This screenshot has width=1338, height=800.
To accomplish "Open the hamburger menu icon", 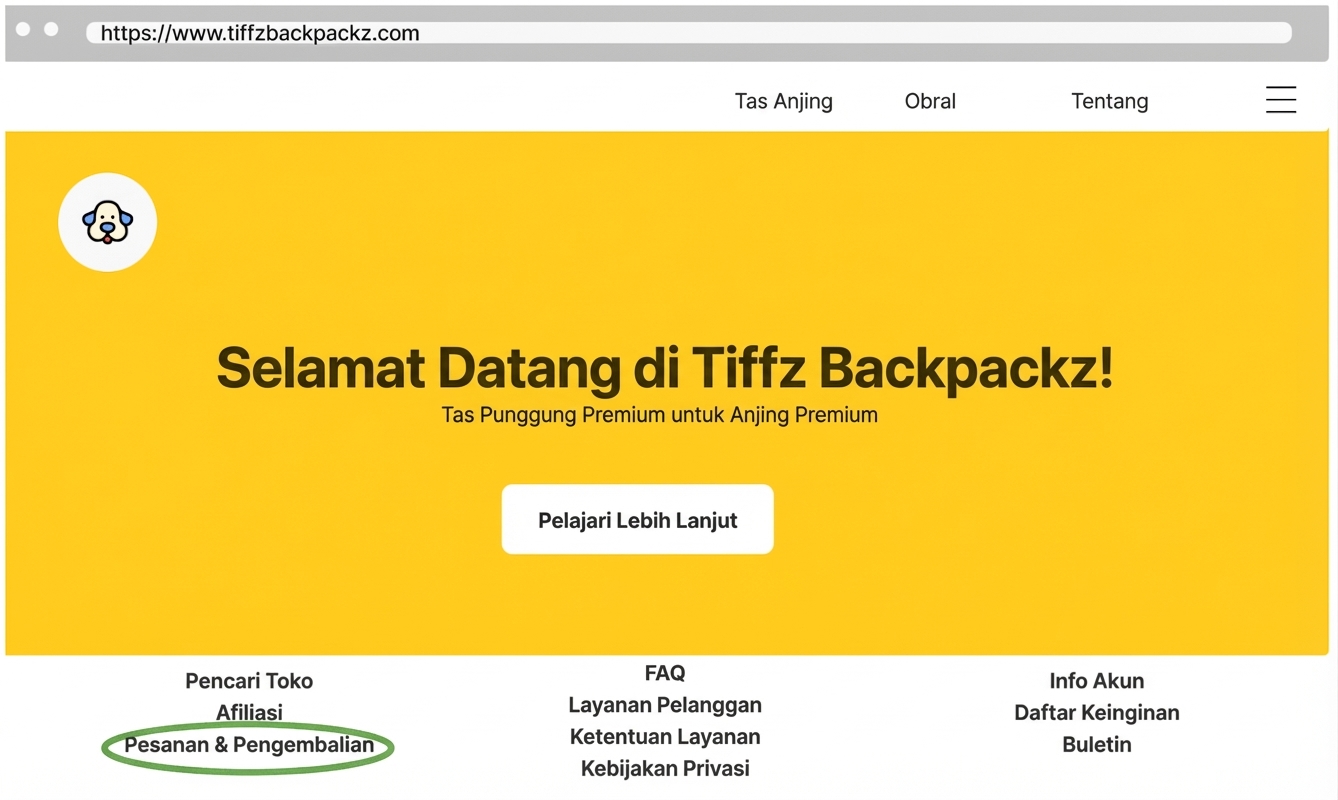I will point(1281,100).
